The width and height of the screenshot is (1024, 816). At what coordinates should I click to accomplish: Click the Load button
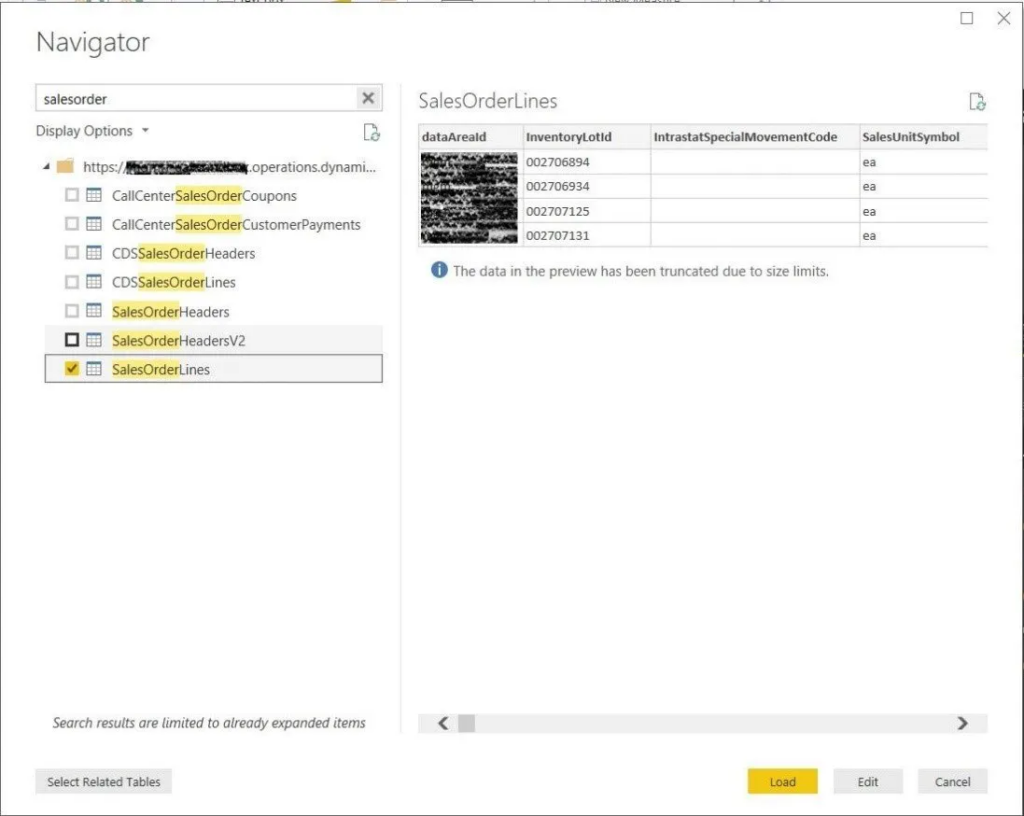pos(782,781)
